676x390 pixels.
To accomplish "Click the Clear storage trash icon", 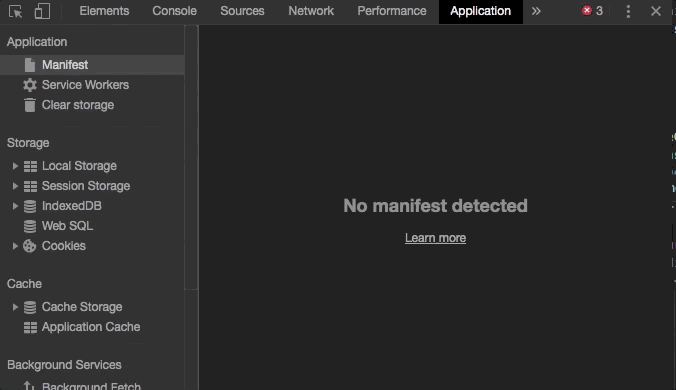I will pyautogui.click(x=30, y=105).
